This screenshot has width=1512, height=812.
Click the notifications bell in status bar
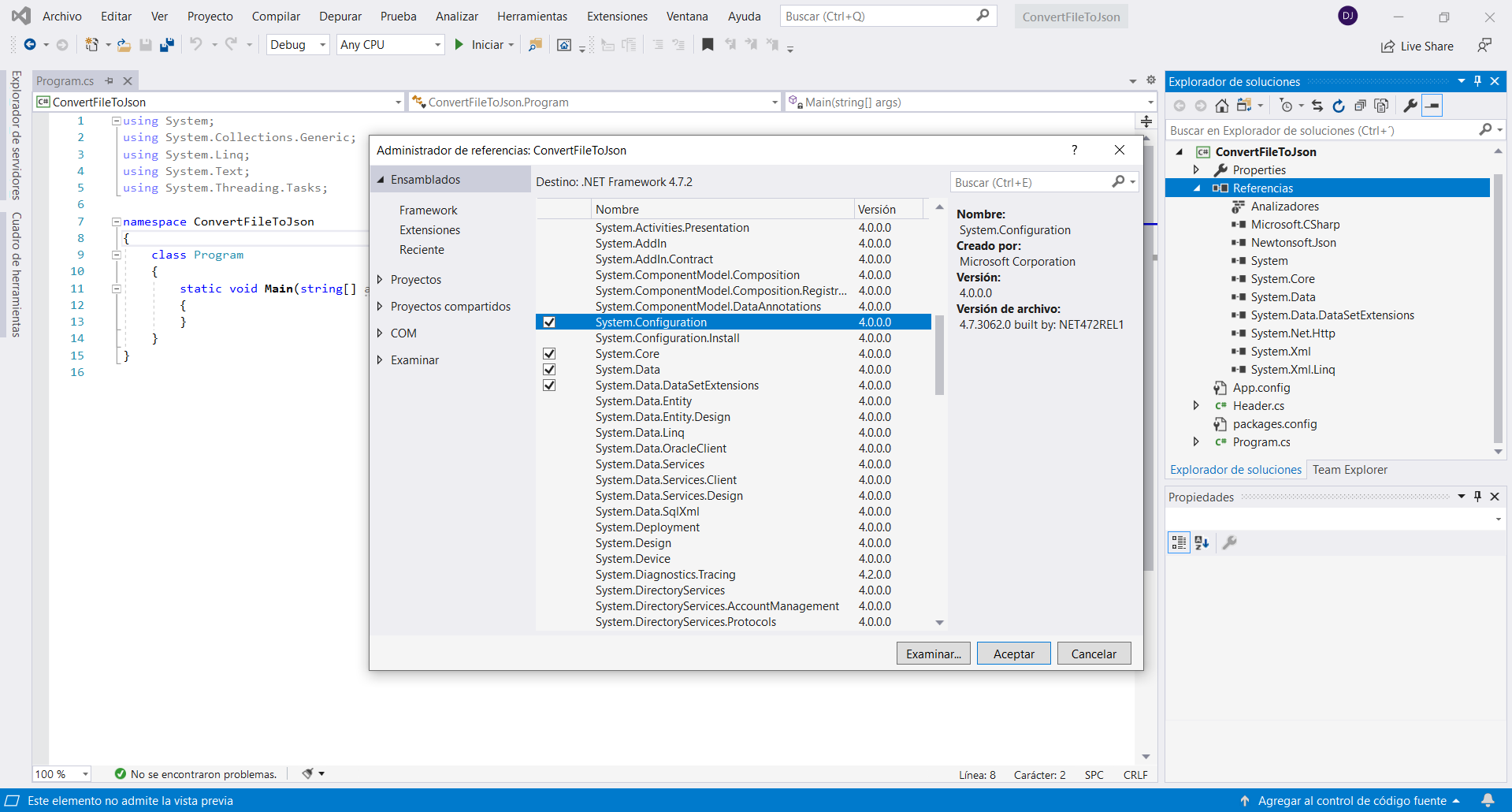[x=1488, y=800]
